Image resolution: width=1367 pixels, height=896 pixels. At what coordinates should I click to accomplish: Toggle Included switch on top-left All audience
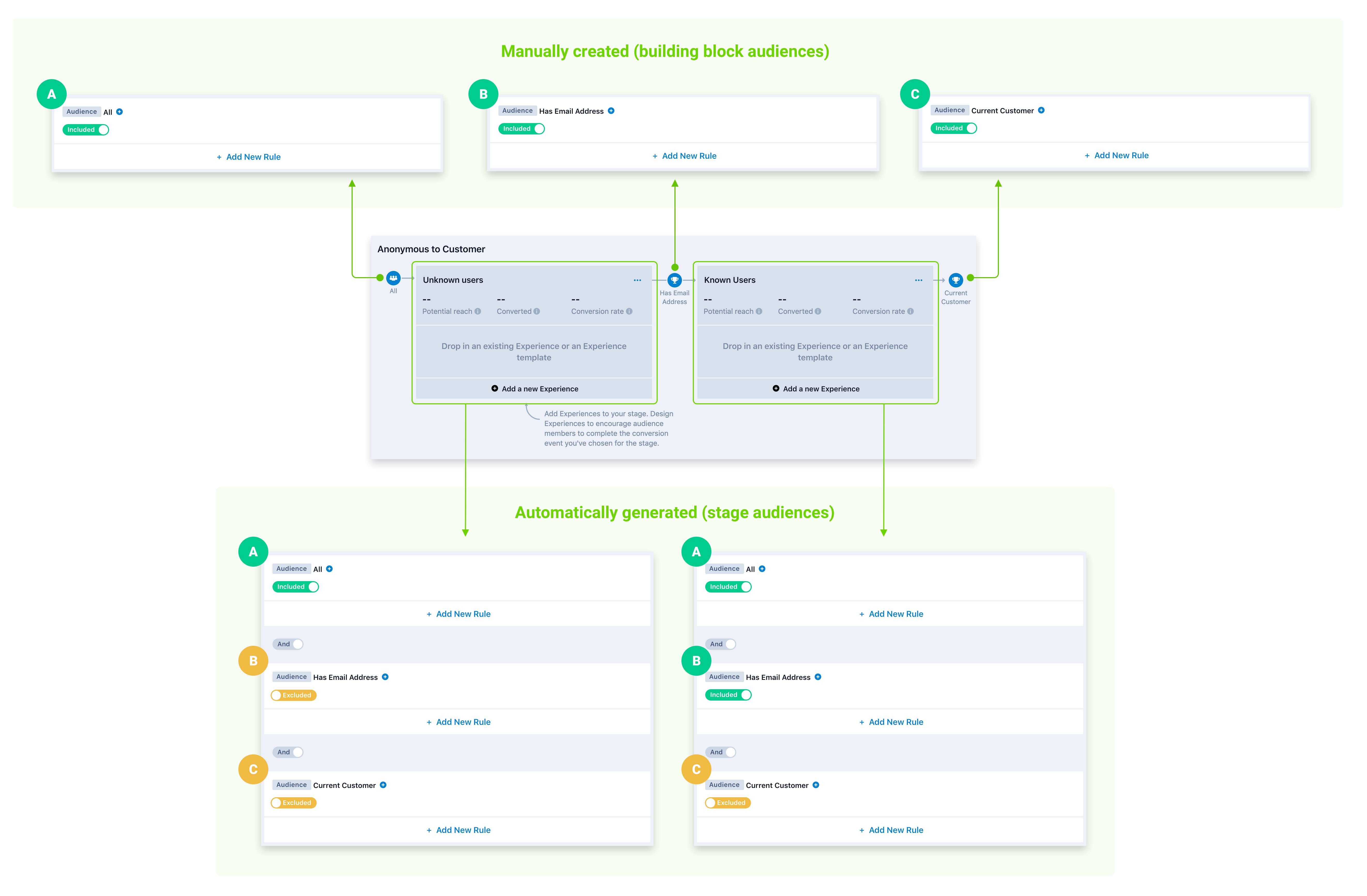pos(86,130)
